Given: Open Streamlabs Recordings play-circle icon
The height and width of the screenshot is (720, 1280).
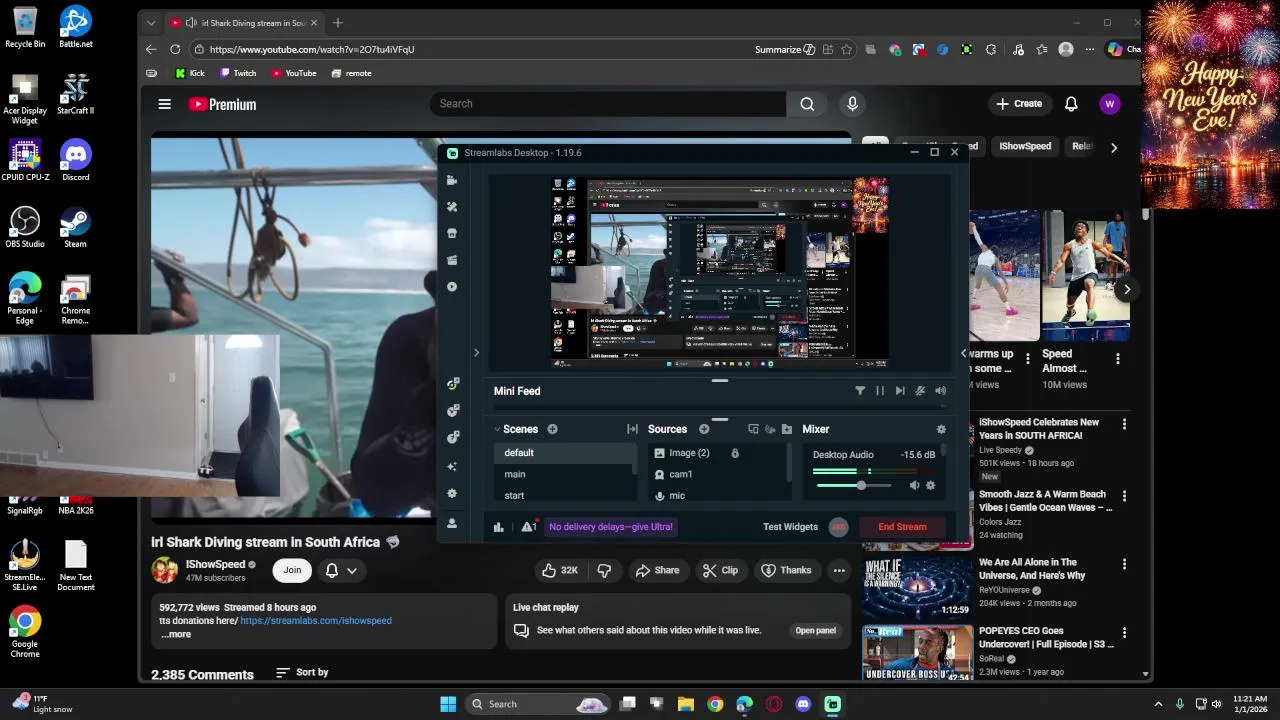Looking at the screenshot, I should pyautogui.click(x=452, y=287).
